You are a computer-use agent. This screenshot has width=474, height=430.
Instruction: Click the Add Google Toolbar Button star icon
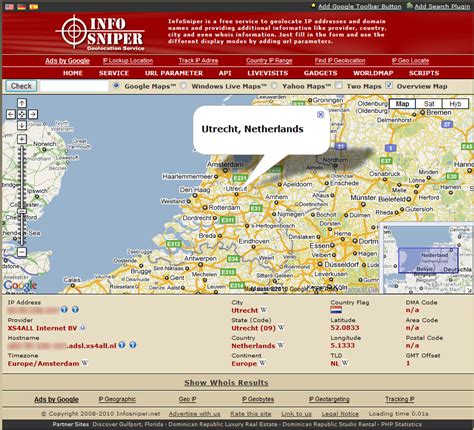pos(313,5)
